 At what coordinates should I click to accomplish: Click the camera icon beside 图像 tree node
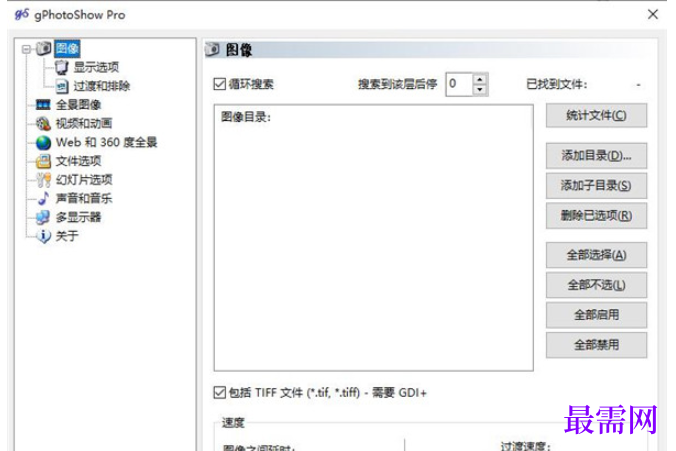tap(43, 48)
